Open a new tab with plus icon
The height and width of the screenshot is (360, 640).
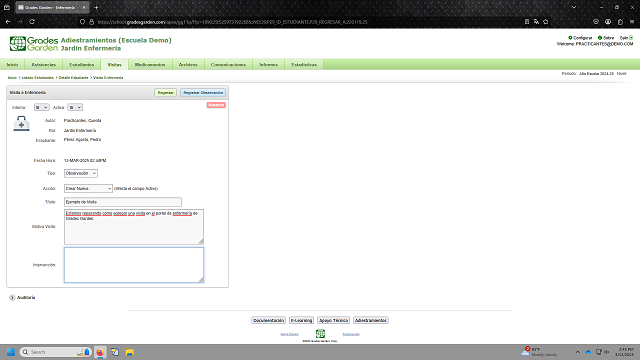click(96, 7)
